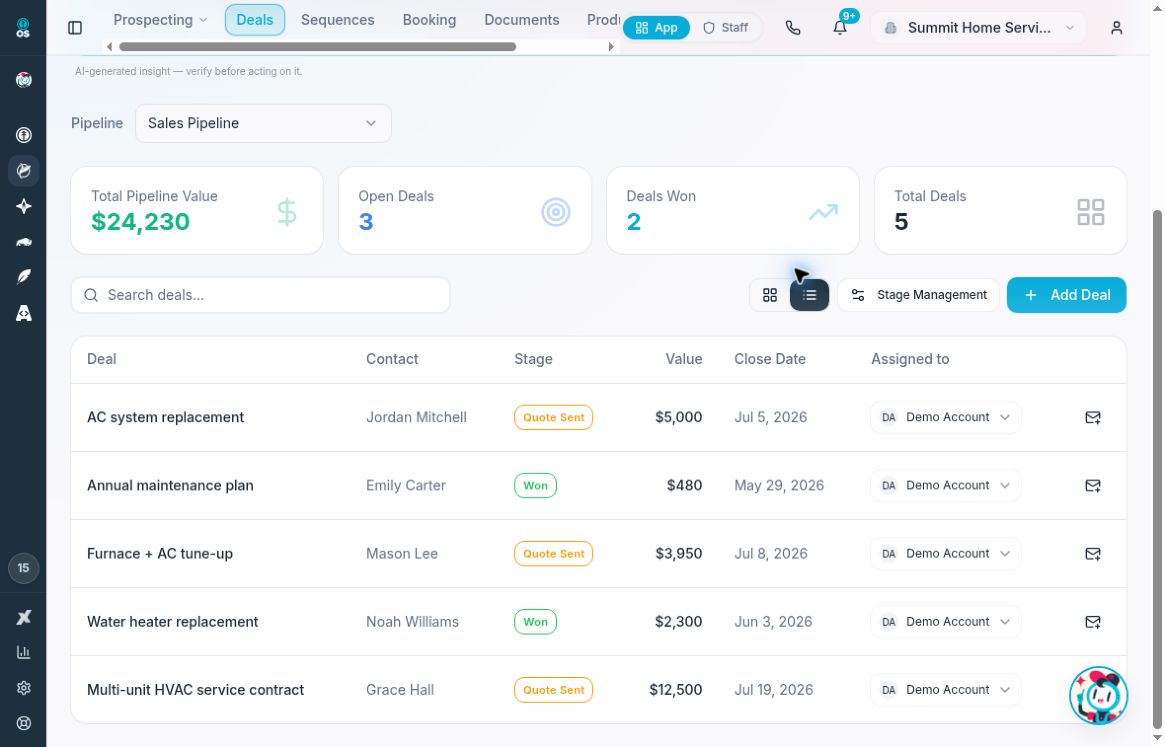Viewport: 1165px width, 747px height.
Task: Click the send email icon for AC system replacement
Action: (x=1092, y=418)
